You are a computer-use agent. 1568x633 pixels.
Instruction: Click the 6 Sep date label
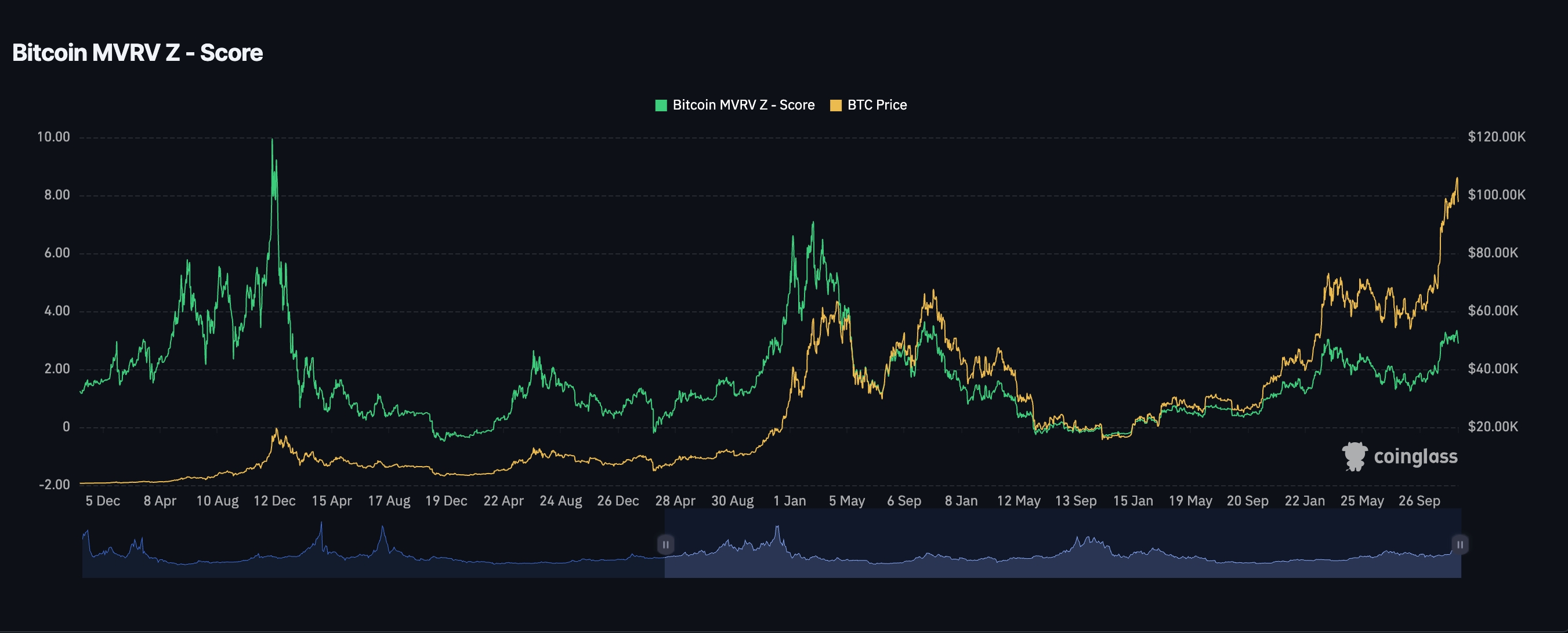(904, 501)
